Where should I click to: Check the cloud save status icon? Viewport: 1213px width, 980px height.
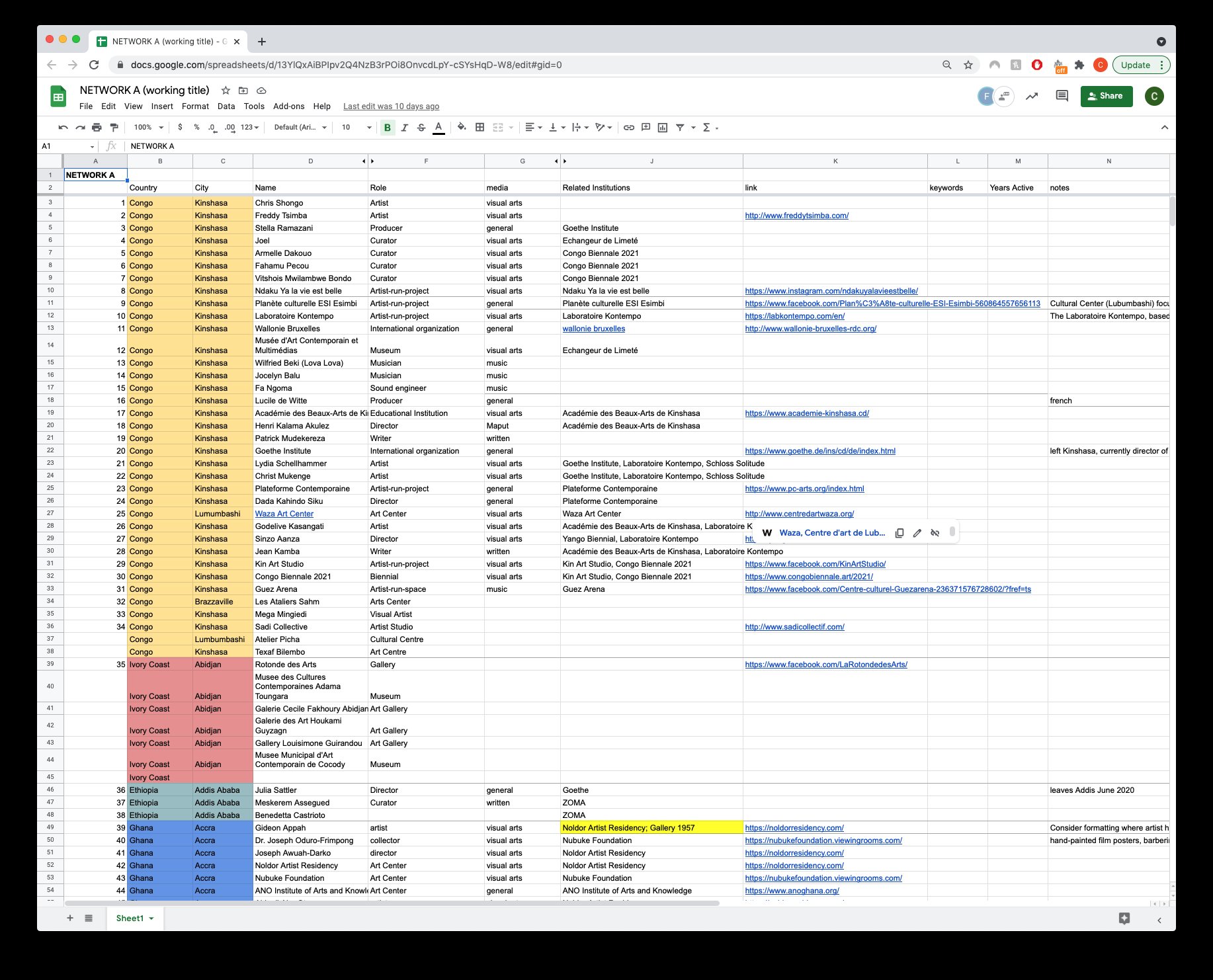[261, 91]
